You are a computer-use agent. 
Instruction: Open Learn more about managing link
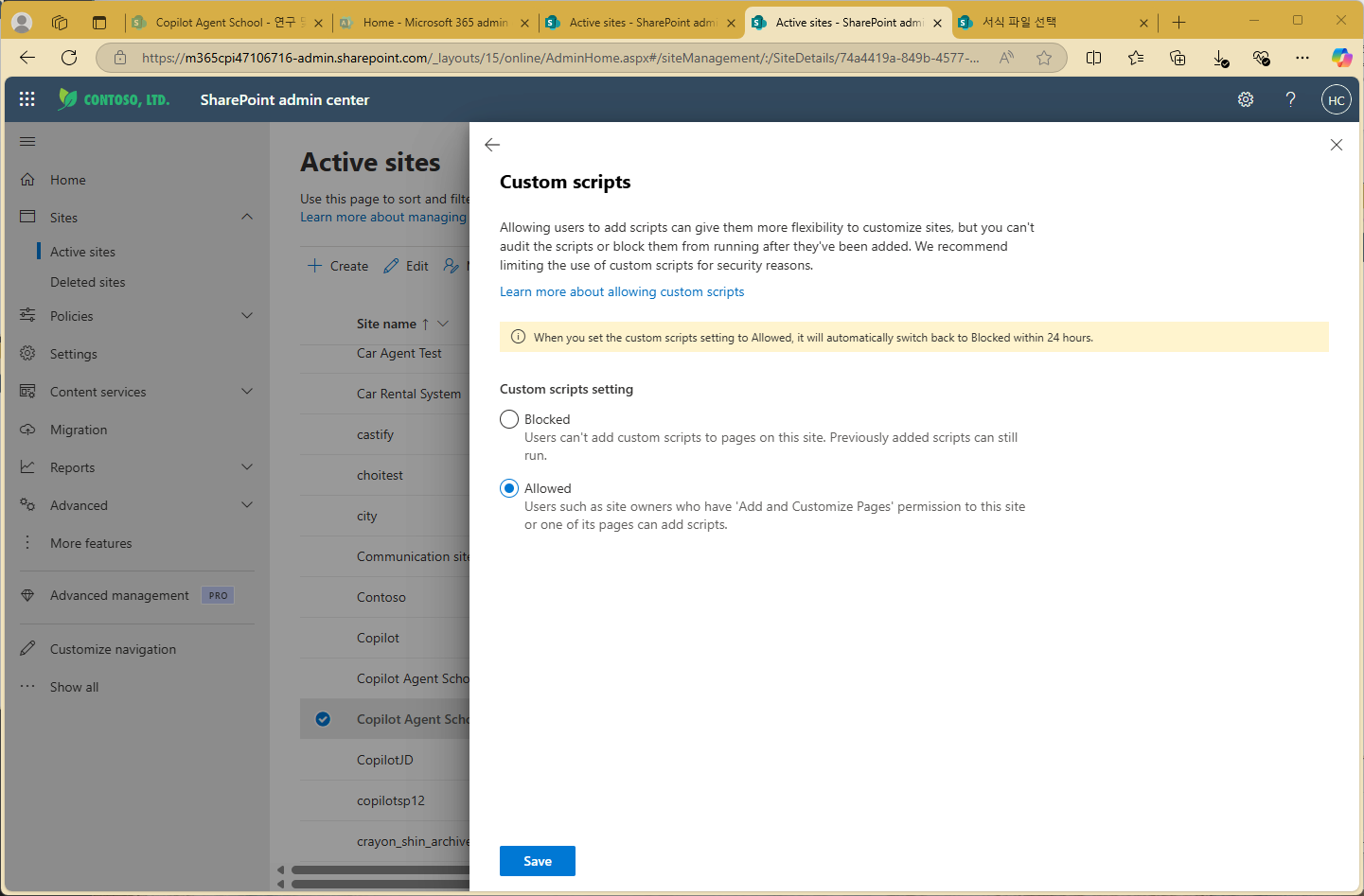pos(383,217)
